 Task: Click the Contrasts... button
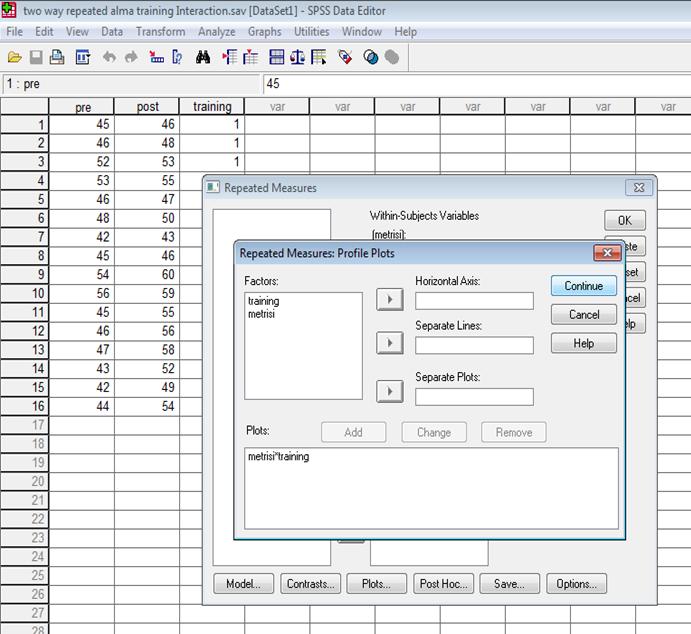pos(310,584)
